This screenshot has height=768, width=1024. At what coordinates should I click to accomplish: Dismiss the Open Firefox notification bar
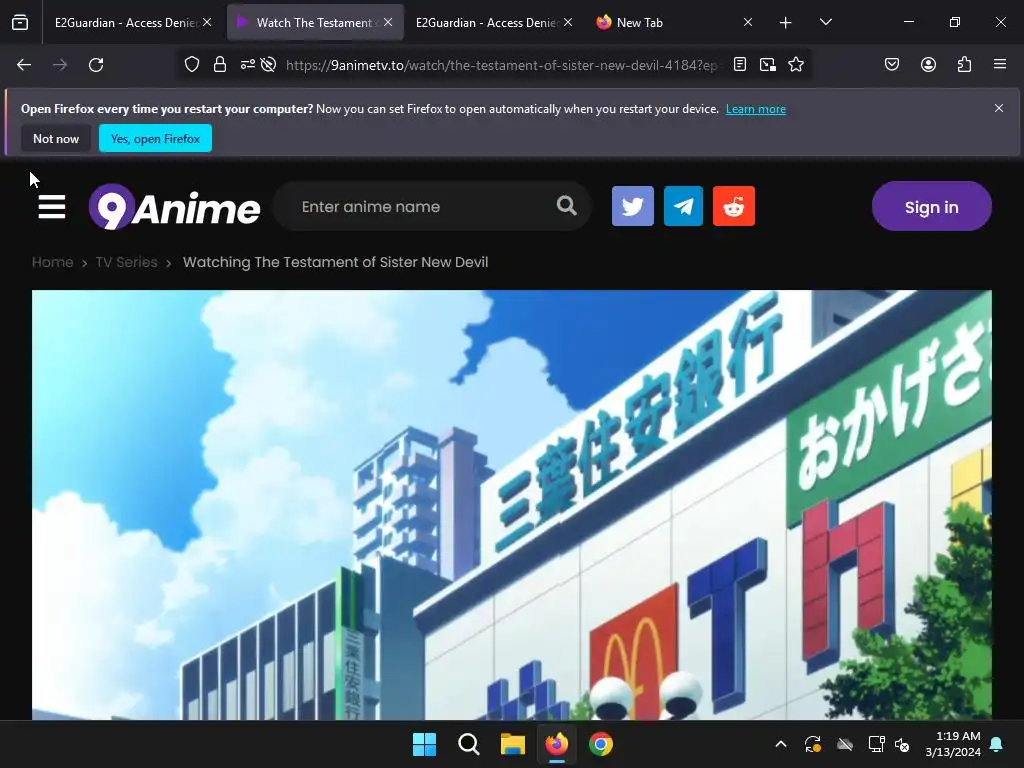(999, 108)
